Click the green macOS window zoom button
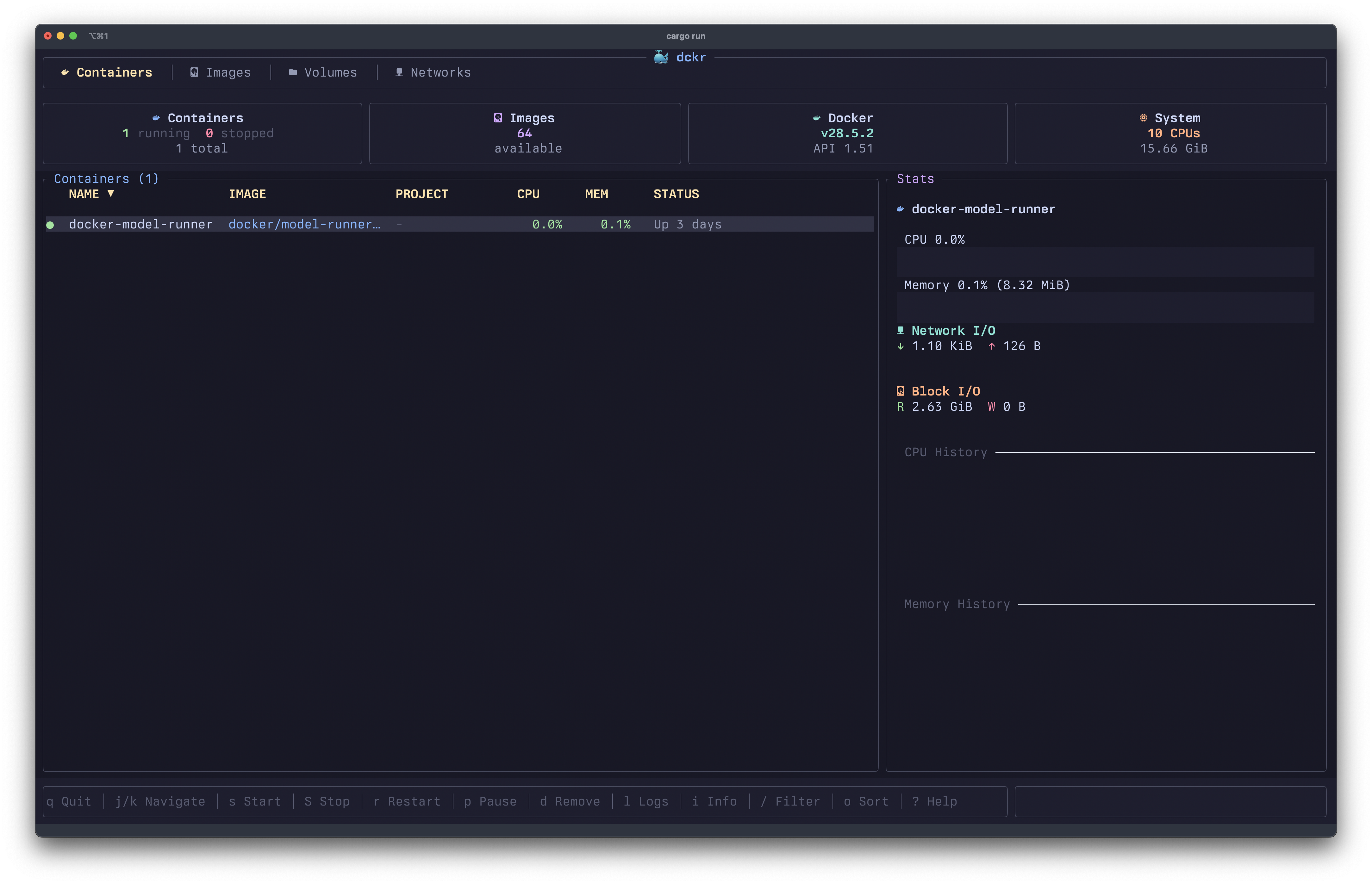The image size is (1372, 884). click(x=73, y=35)
